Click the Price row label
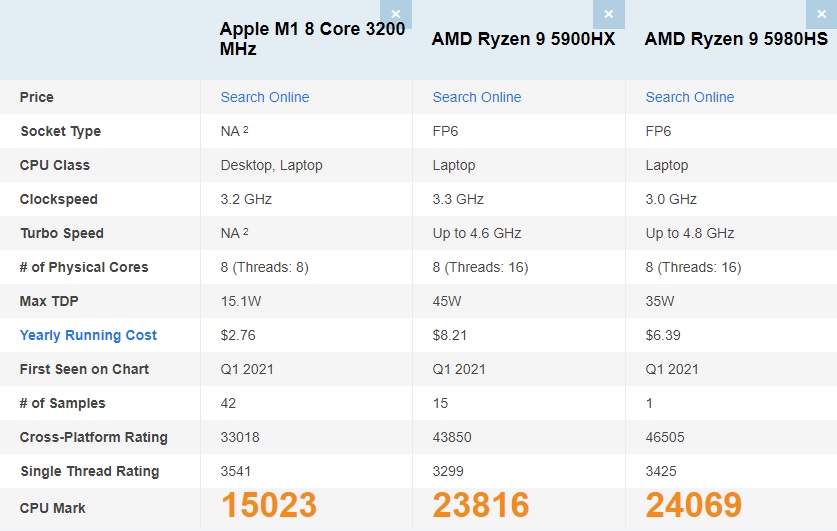Screen dimensions: 837x531 36,97
